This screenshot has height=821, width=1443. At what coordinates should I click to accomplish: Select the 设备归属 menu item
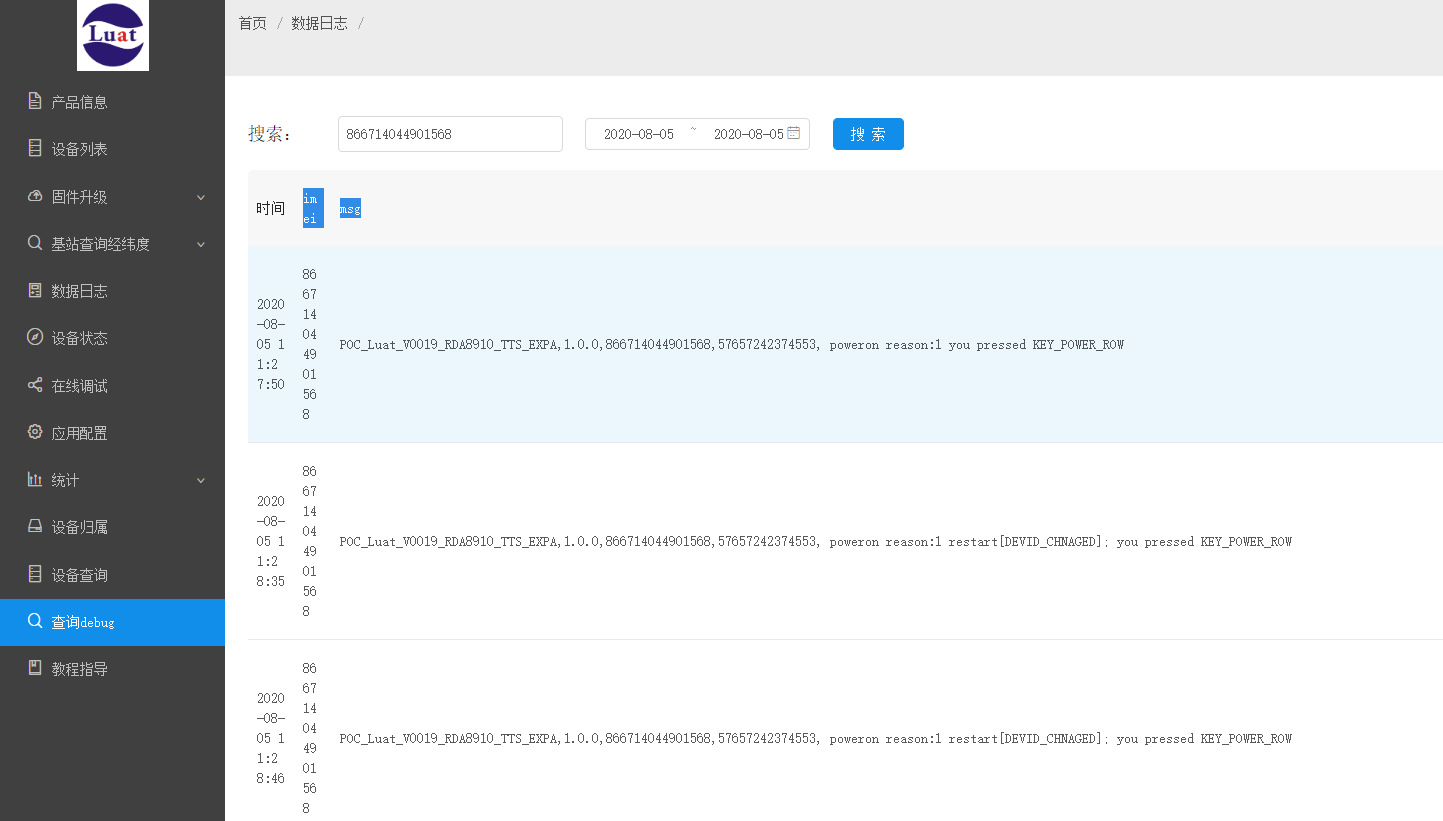pyautogui.click(x=112, y=527)
